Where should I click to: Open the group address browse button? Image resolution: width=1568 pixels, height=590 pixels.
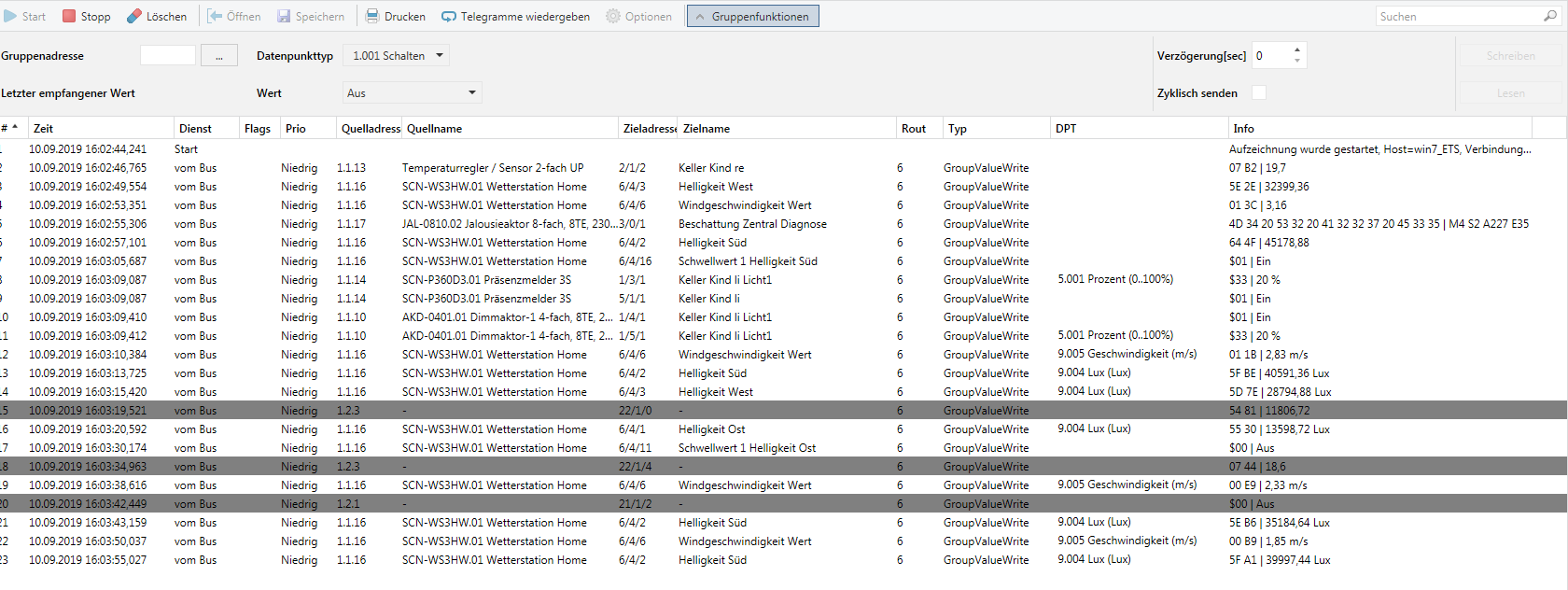219,55
